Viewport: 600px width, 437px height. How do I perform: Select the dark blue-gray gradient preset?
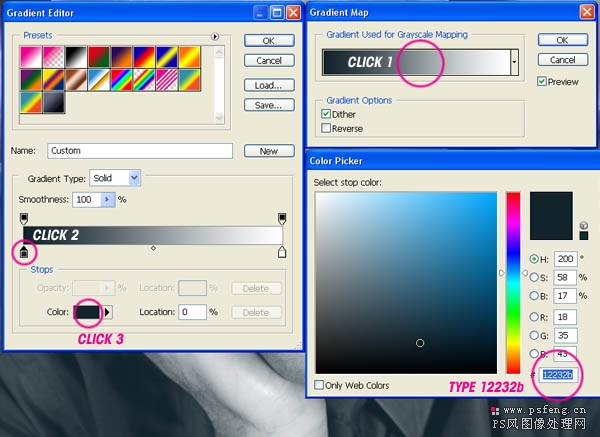tap(54, 102)
